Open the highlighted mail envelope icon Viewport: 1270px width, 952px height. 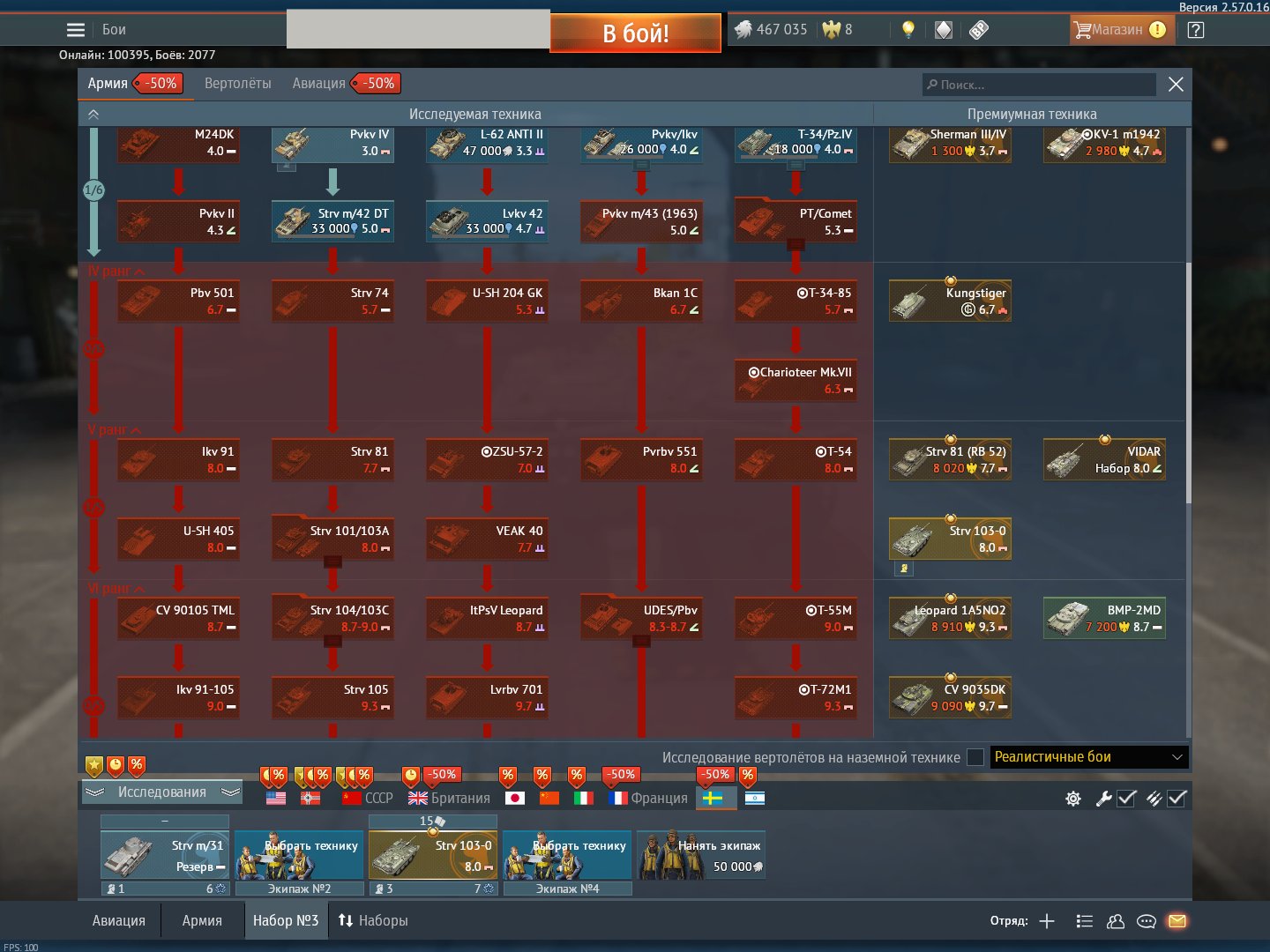click(1177, 921)
